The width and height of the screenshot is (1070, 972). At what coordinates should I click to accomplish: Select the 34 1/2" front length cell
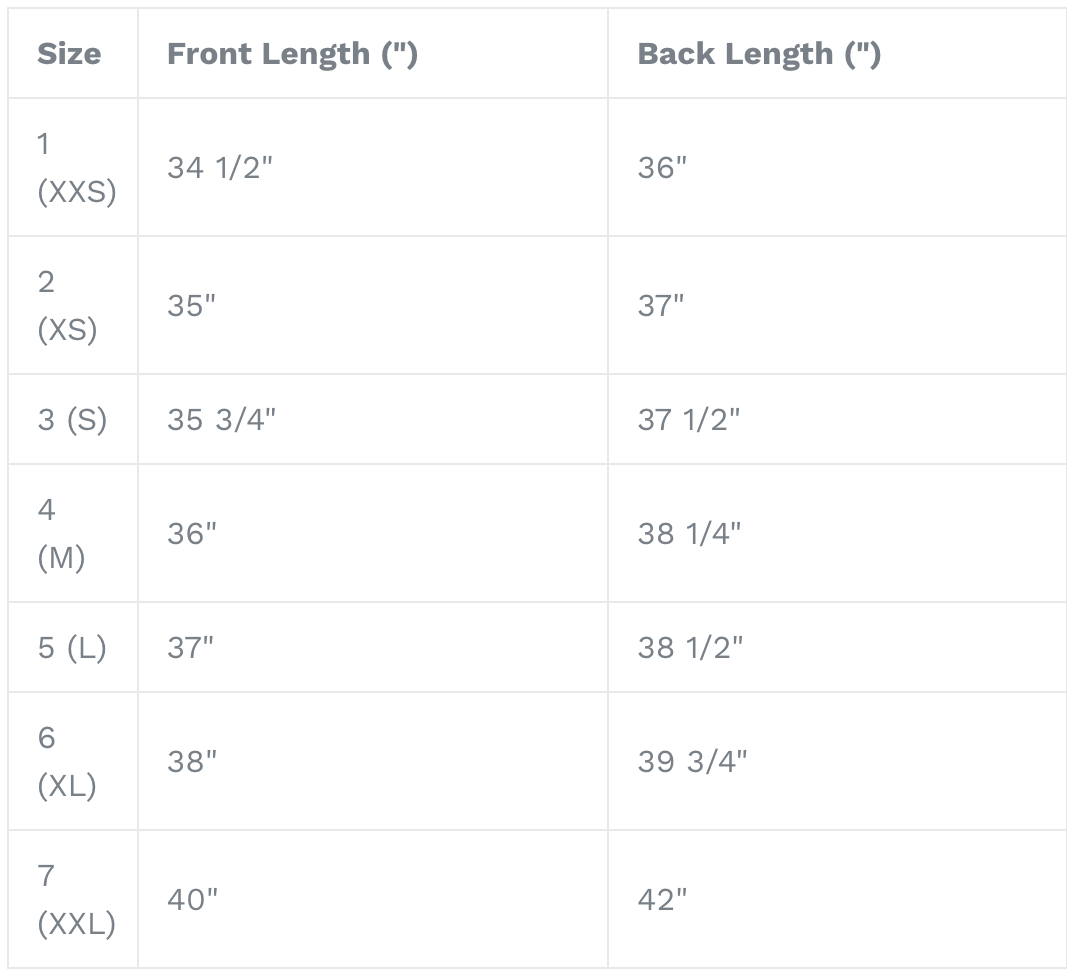(x=220, y=167)
